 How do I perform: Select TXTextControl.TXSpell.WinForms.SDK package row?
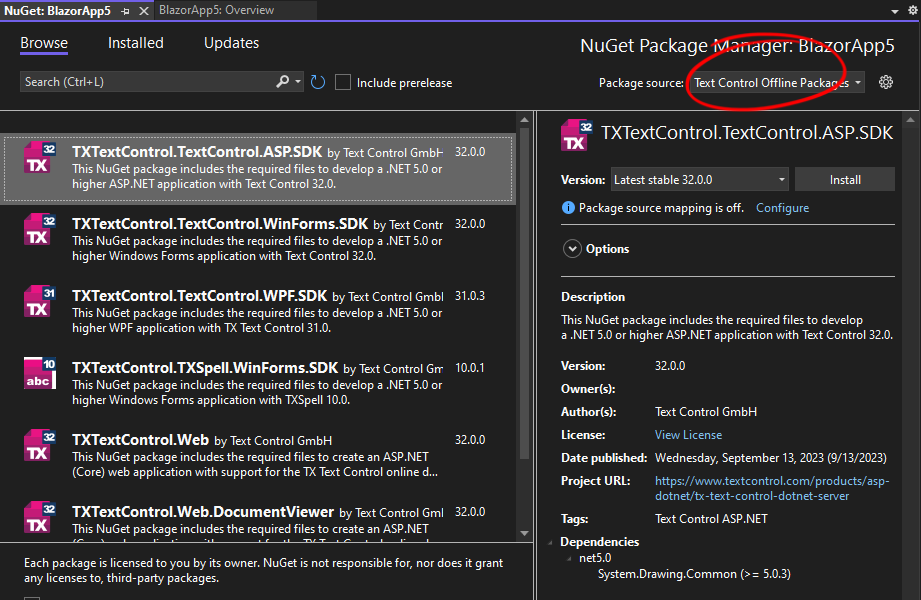(x=258, y=384)
